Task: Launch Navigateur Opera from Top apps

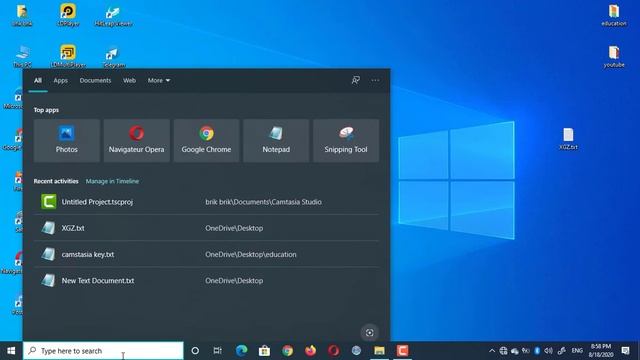Action: tap(136, 140)
